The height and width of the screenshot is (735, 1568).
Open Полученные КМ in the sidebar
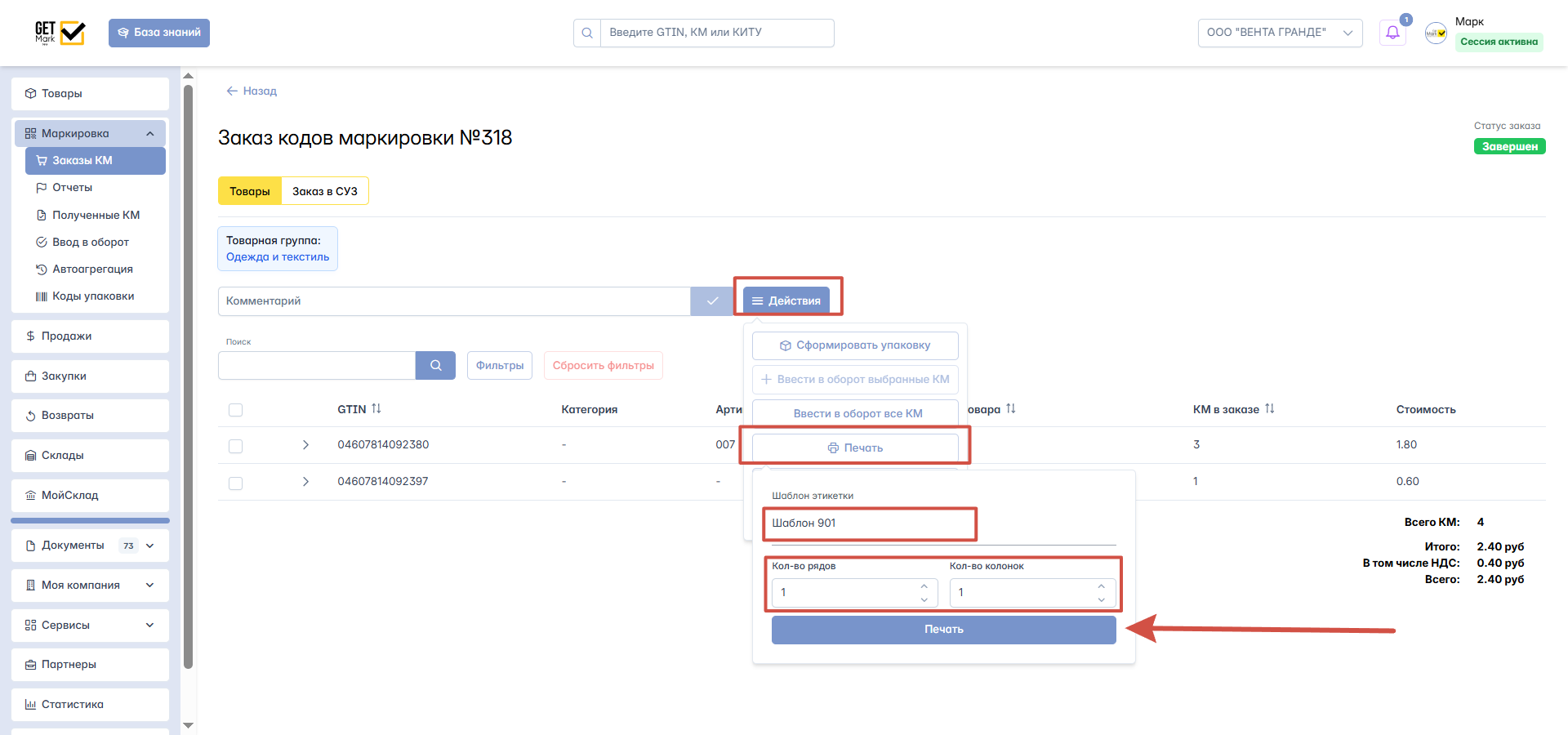96,215
